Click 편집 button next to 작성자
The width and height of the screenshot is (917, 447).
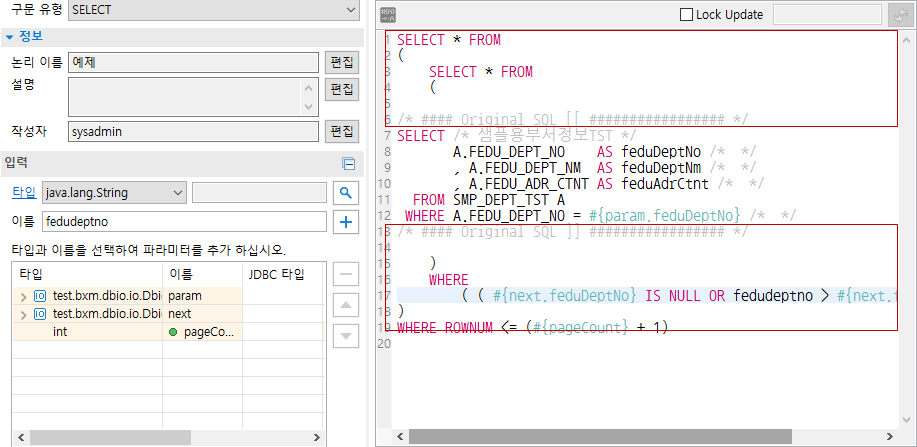point(342,131)
